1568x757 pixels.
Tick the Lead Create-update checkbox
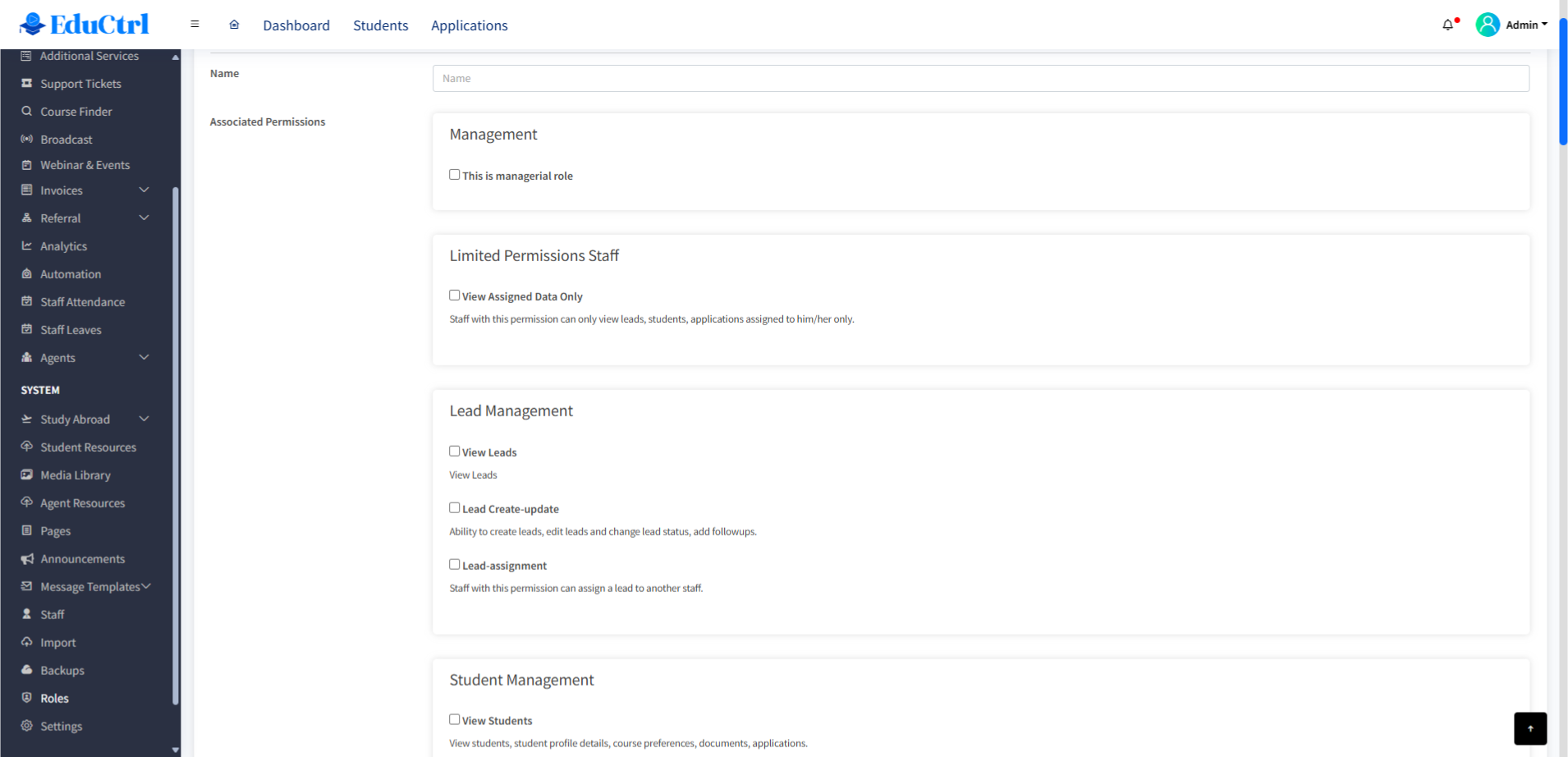(455, 508)
